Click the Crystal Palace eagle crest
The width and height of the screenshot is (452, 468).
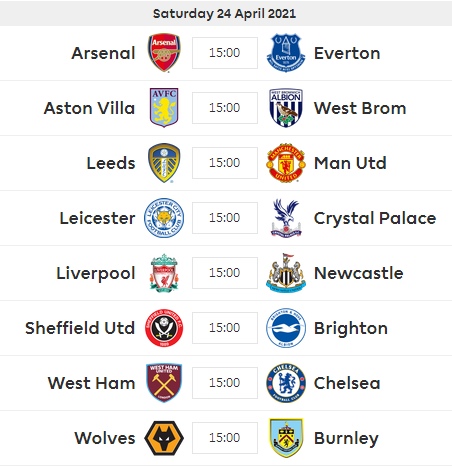click(x=286, y=218)
